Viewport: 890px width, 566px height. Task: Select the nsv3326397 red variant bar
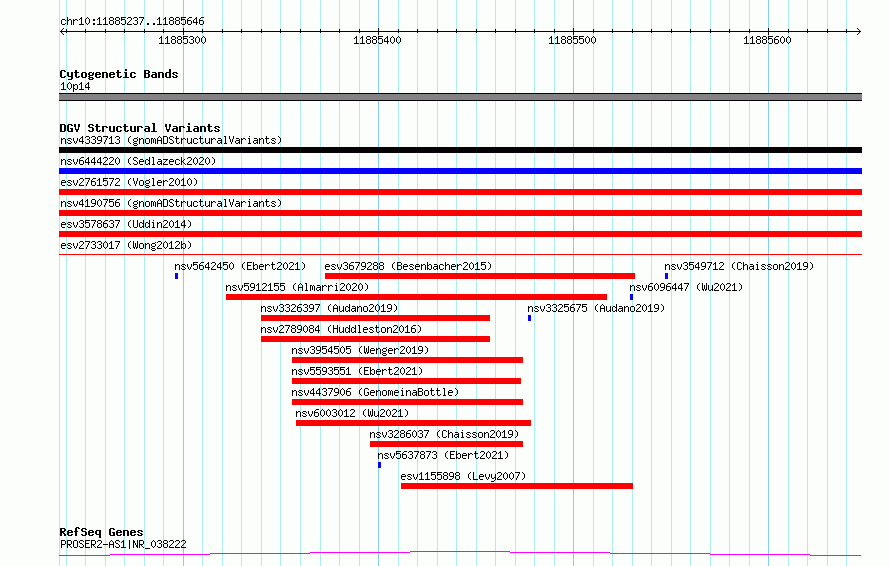click(x=375, y=318)
